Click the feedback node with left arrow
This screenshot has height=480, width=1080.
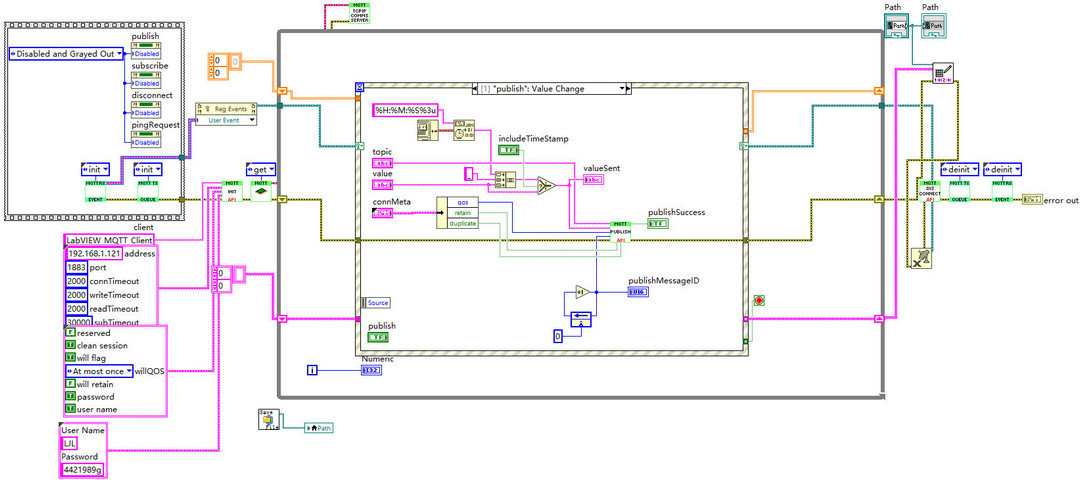pos(582,318)
